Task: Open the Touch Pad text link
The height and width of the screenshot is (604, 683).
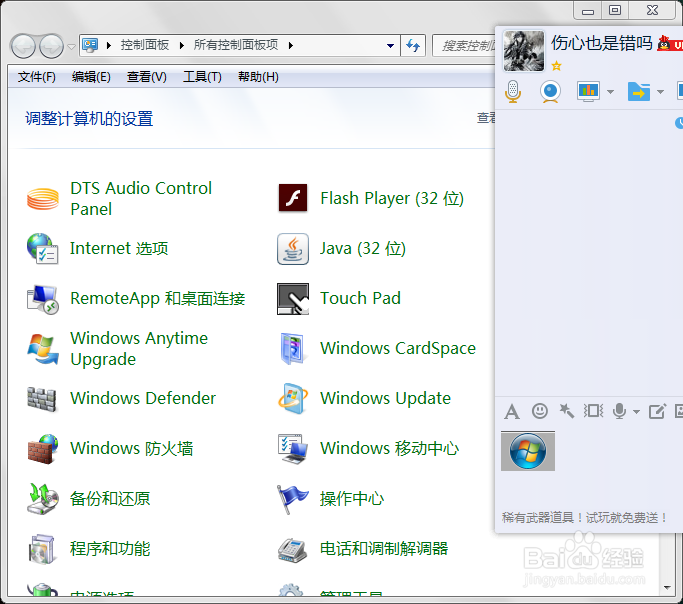Action: [x=360, y=298]
